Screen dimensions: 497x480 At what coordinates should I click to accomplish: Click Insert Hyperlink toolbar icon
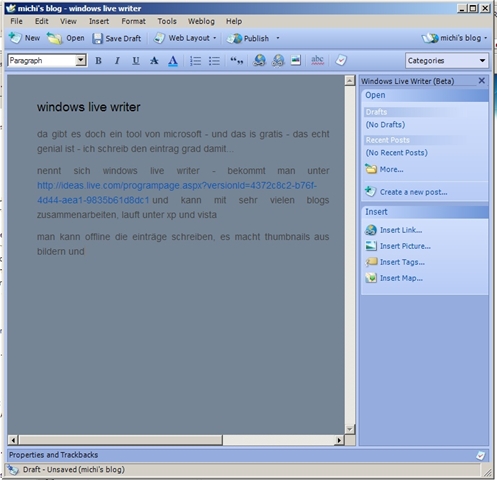point(259,61)
